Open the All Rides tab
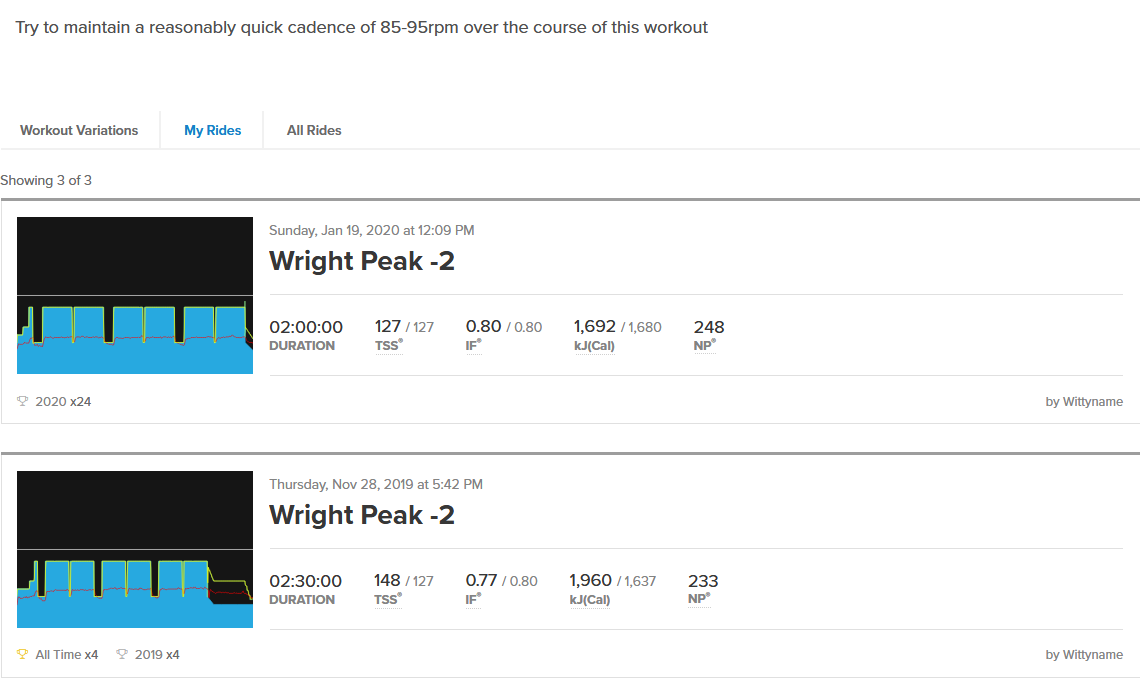The height and width of the screenshot is (695, 1140). click(x=314, y=130)
